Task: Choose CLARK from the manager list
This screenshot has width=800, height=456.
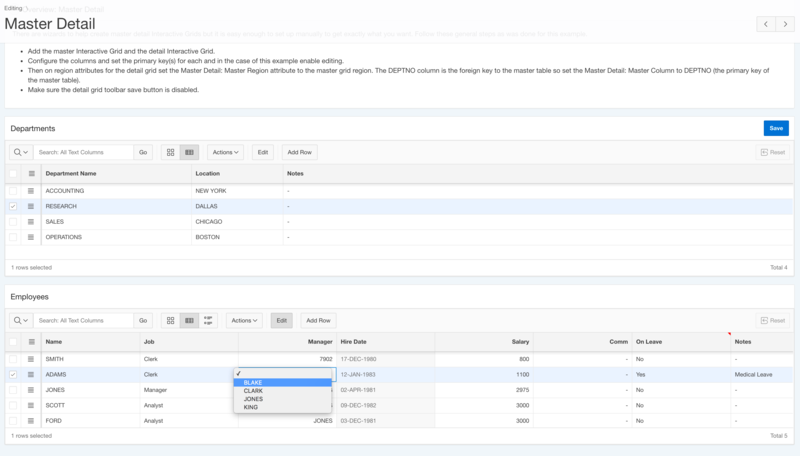Action: tap(253, 390)
